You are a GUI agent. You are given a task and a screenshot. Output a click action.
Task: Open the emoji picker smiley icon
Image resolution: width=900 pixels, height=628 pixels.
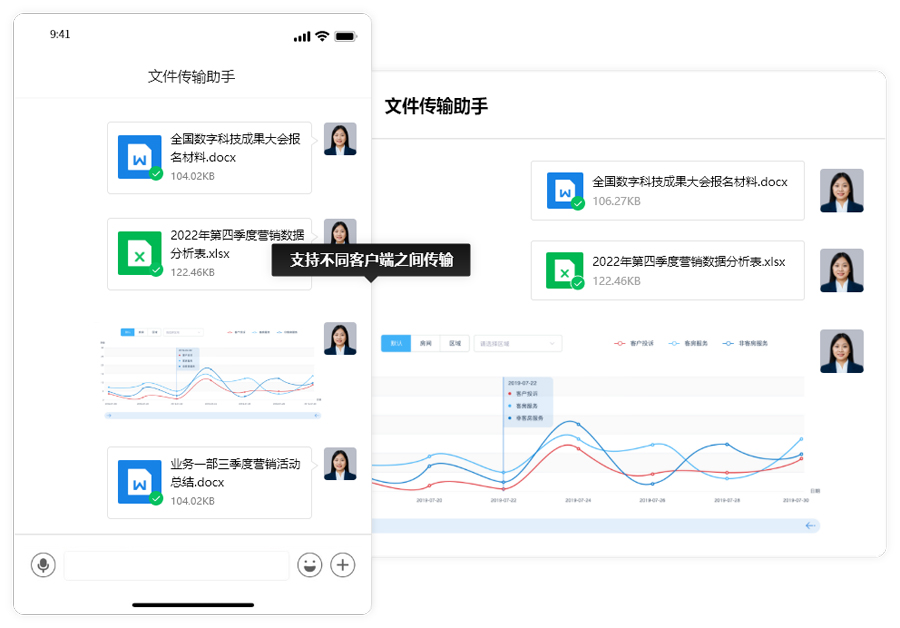coord(309,565)
